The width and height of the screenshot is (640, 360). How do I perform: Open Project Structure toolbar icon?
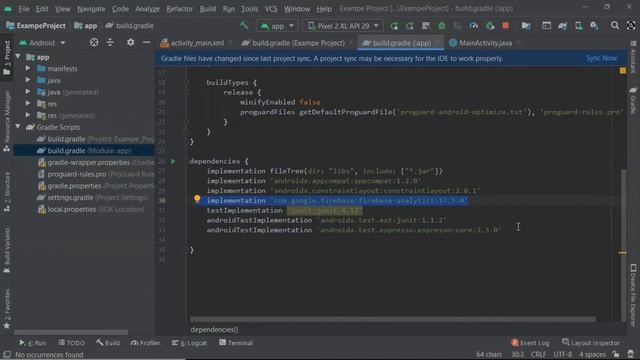coord(526,26)
